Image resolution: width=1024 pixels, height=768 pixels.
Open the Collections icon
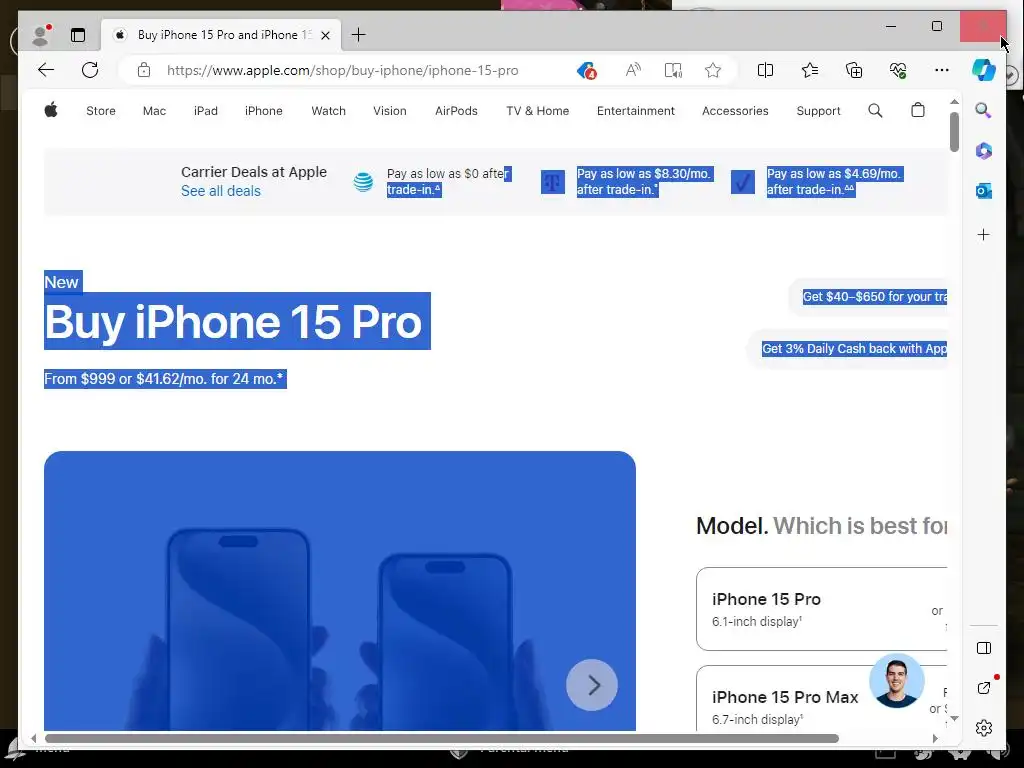(854, 70)
